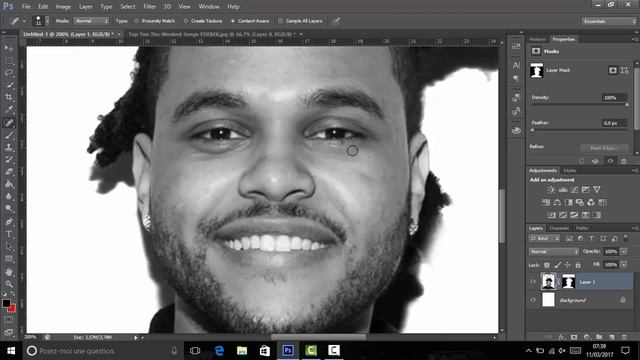Select the Crop tool
Screen dimensions: 640x360
pos(9,98)
